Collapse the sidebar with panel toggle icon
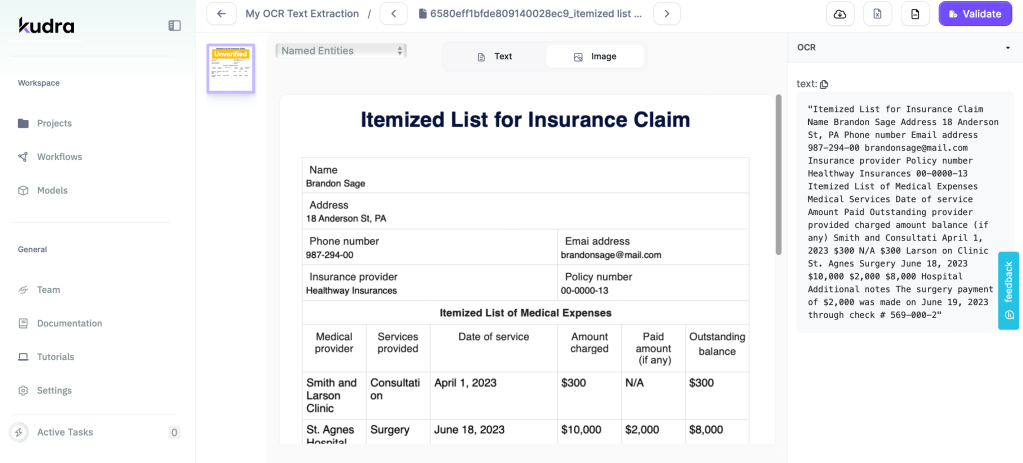 tap(174, 25)
